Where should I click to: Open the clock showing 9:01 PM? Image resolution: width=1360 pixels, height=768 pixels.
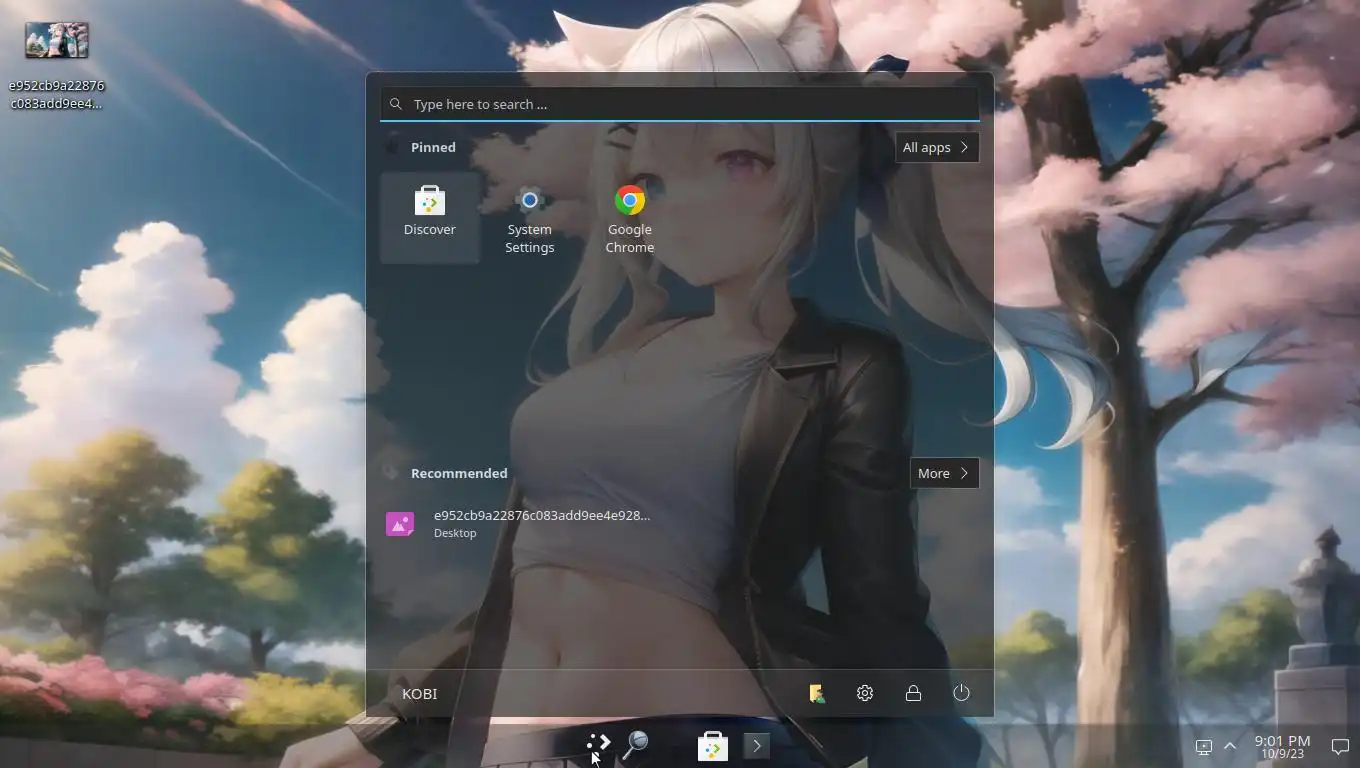pos(1282,746)
